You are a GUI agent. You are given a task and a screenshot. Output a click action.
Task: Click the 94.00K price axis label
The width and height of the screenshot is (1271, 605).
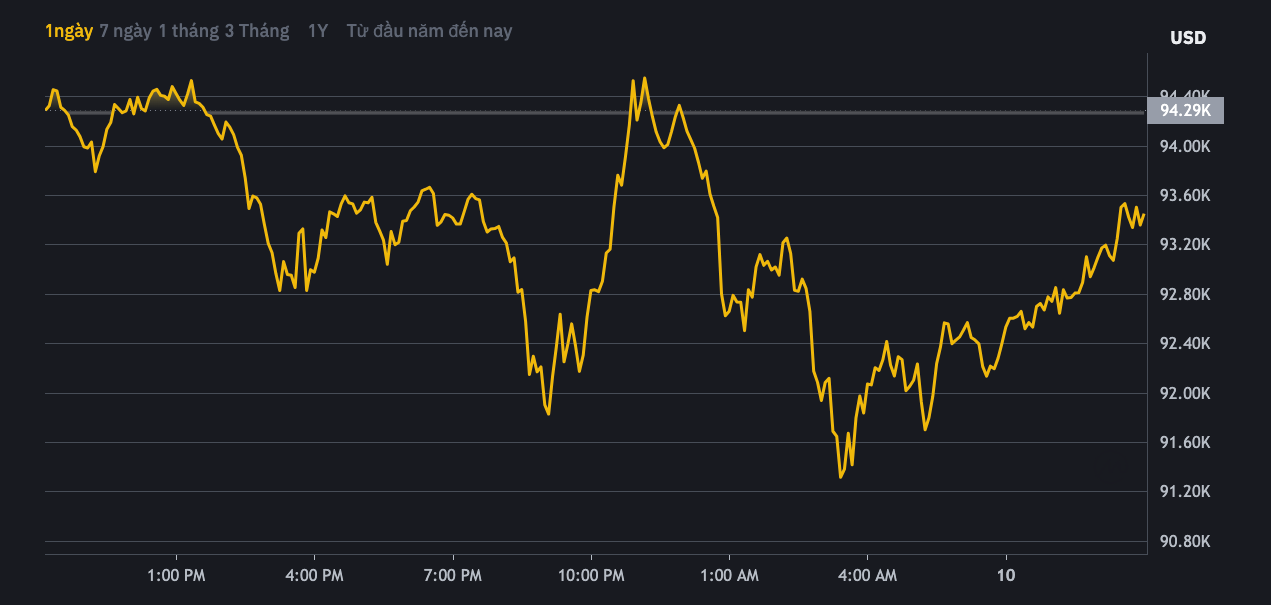click(x=1185, y=147)
